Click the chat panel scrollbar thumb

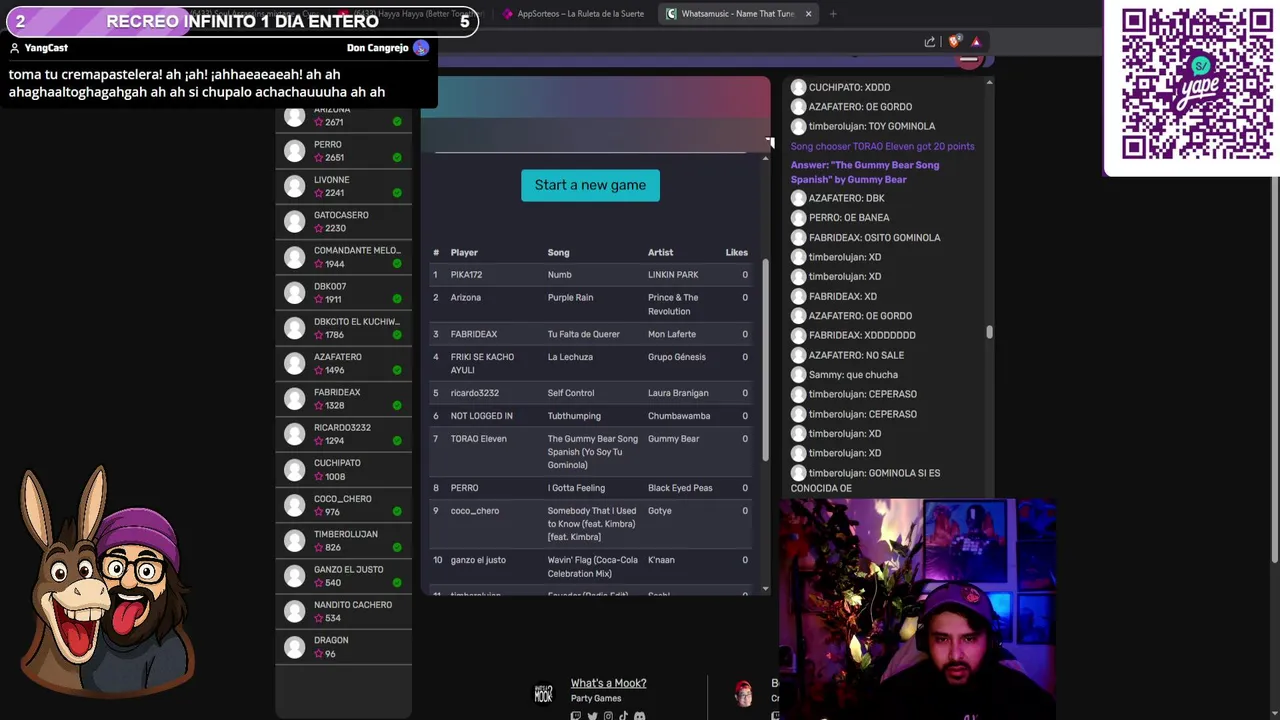tap(990, 332)
